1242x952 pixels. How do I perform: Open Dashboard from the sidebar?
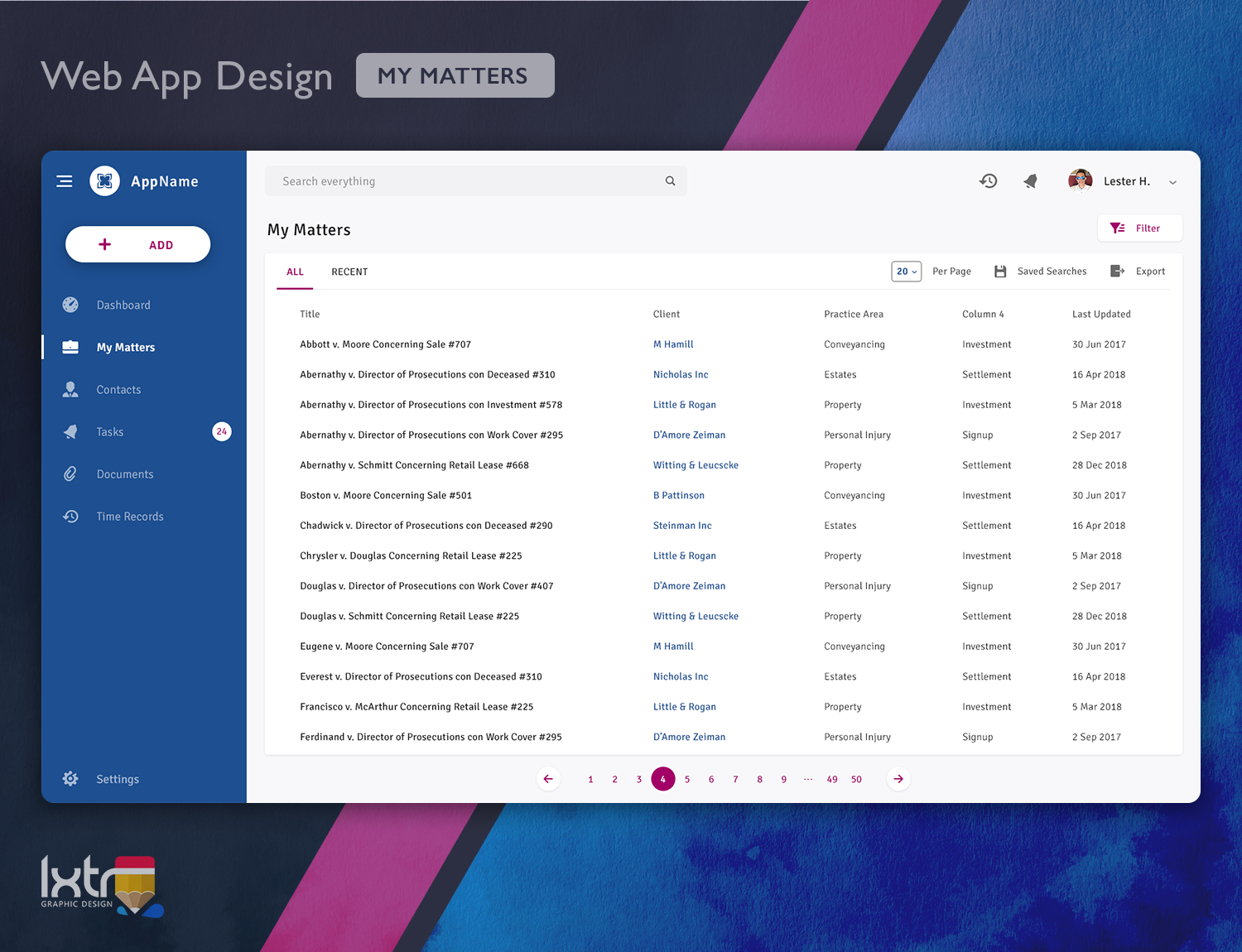123,305
